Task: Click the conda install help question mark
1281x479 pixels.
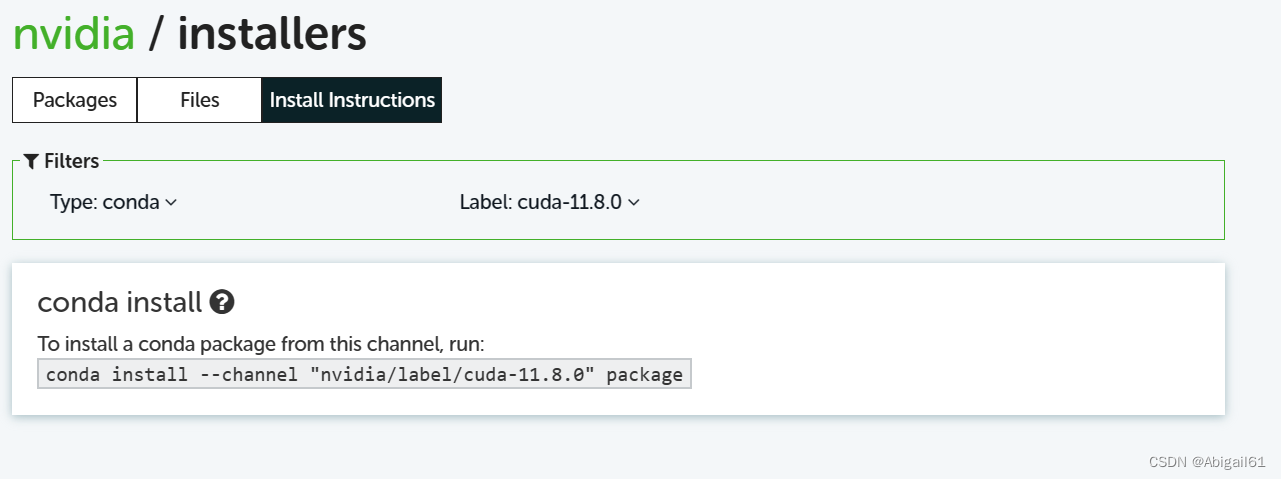Action: (222, 302)
